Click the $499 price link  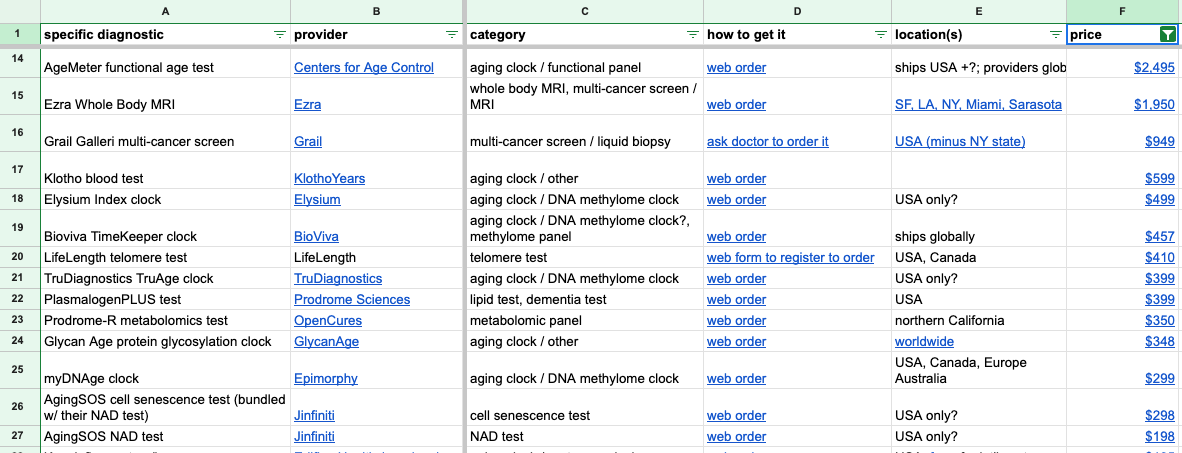pyautogui.click(x=1160, y=200)
